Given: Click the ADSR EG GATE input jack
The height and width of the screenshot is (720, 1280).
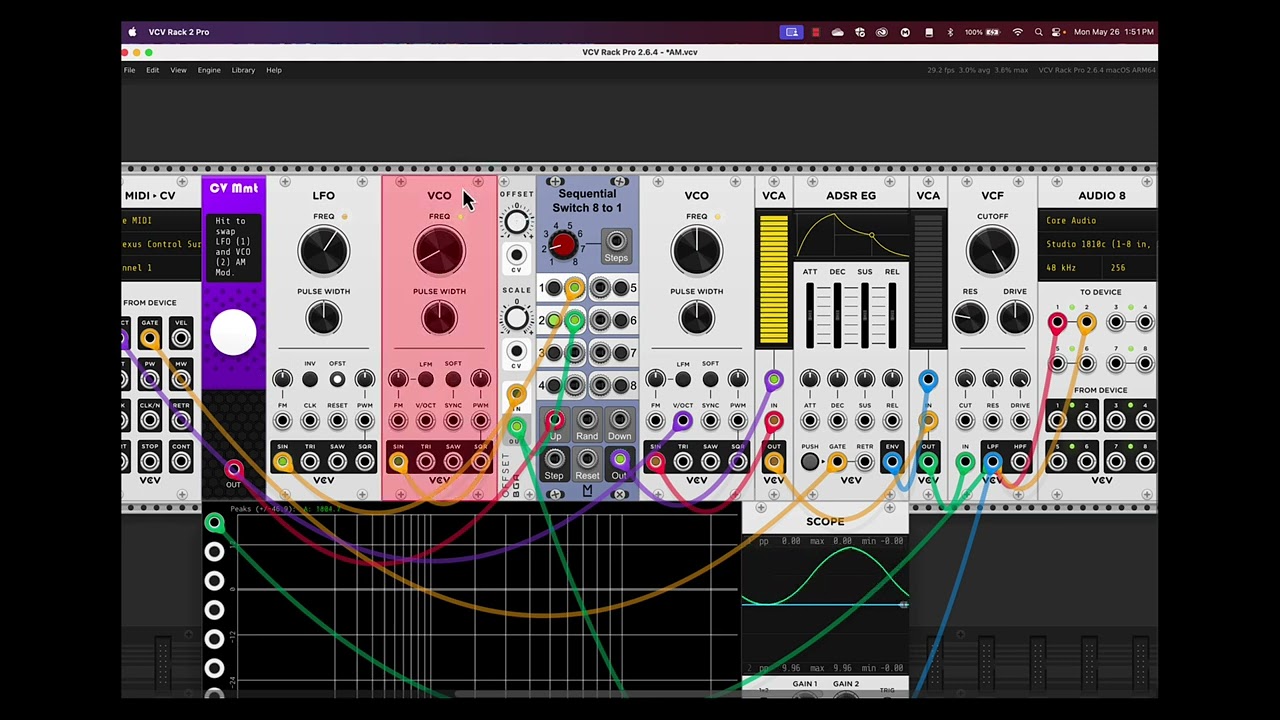Looking at the screenshot, I should 837,461.
